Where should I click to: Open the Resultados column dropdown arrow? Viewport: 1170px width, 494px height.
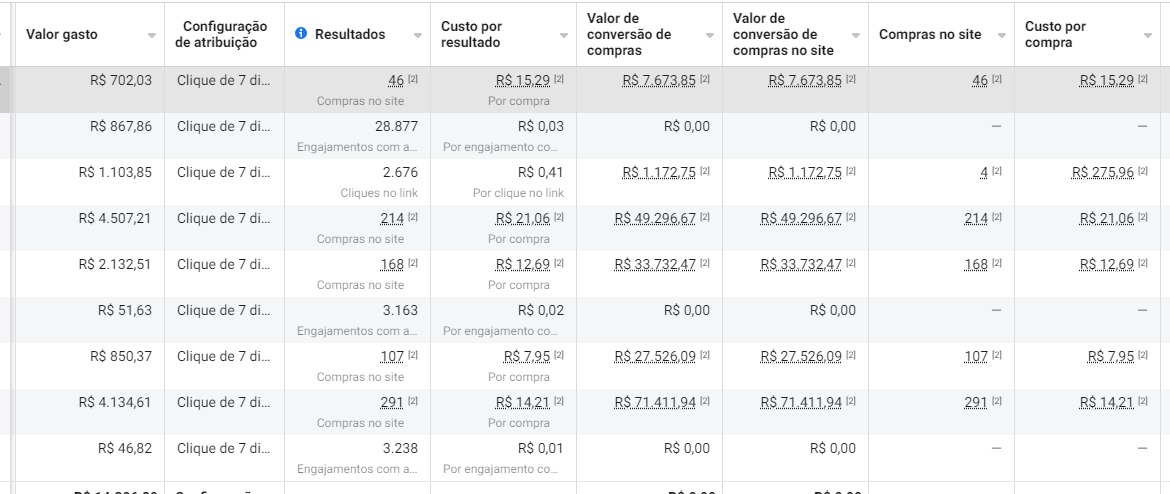tap(418, 35)
